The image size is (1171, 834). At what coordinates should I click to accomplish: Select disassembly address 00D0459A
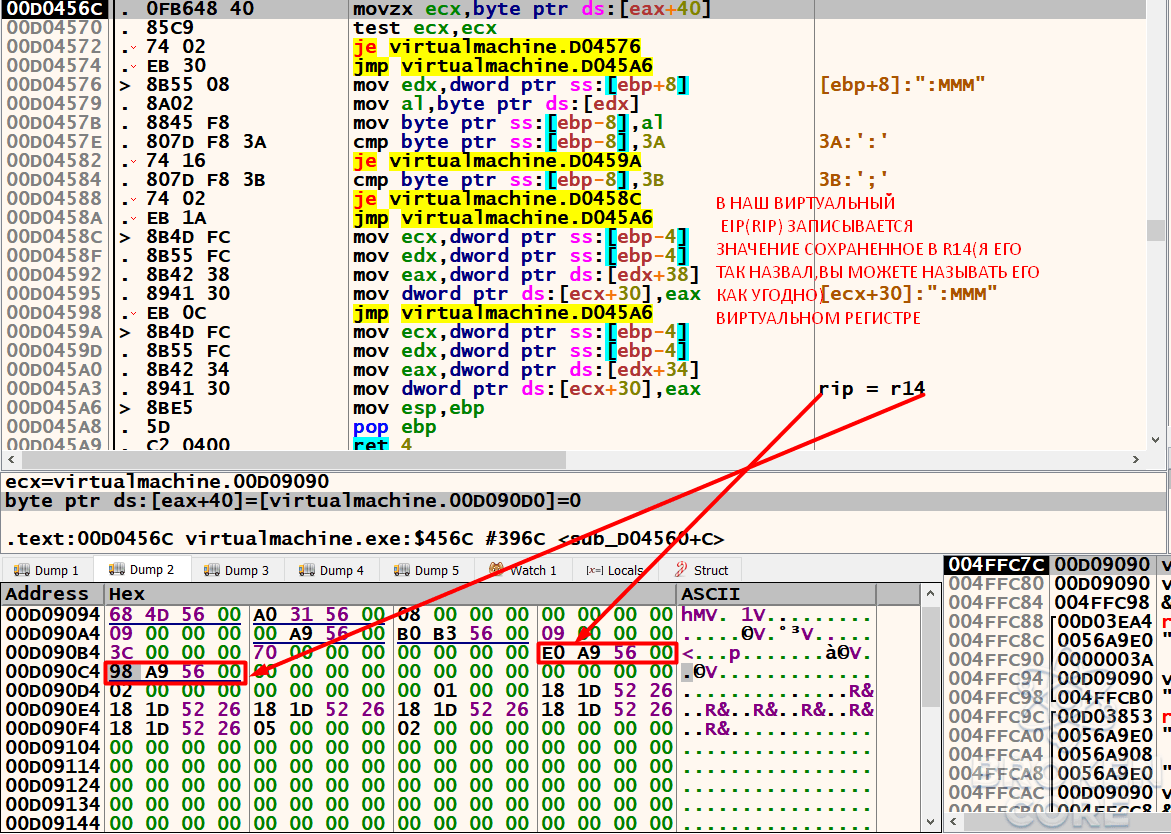click(x=55, y=332)
